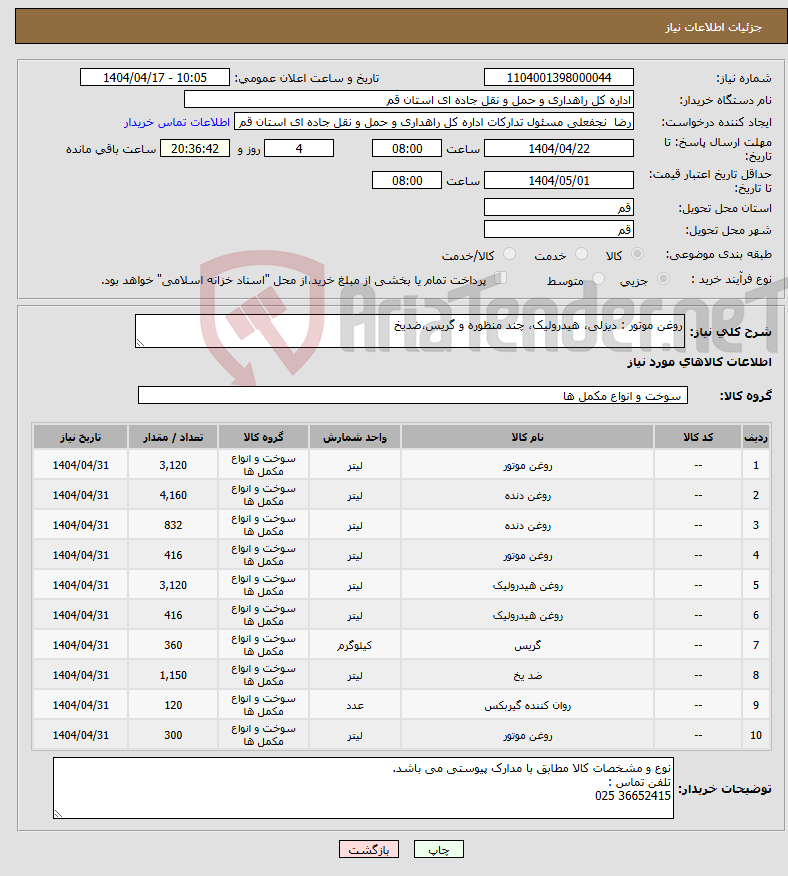Click the request creator name field
This screenshot has height=876, width=788.
434,122
